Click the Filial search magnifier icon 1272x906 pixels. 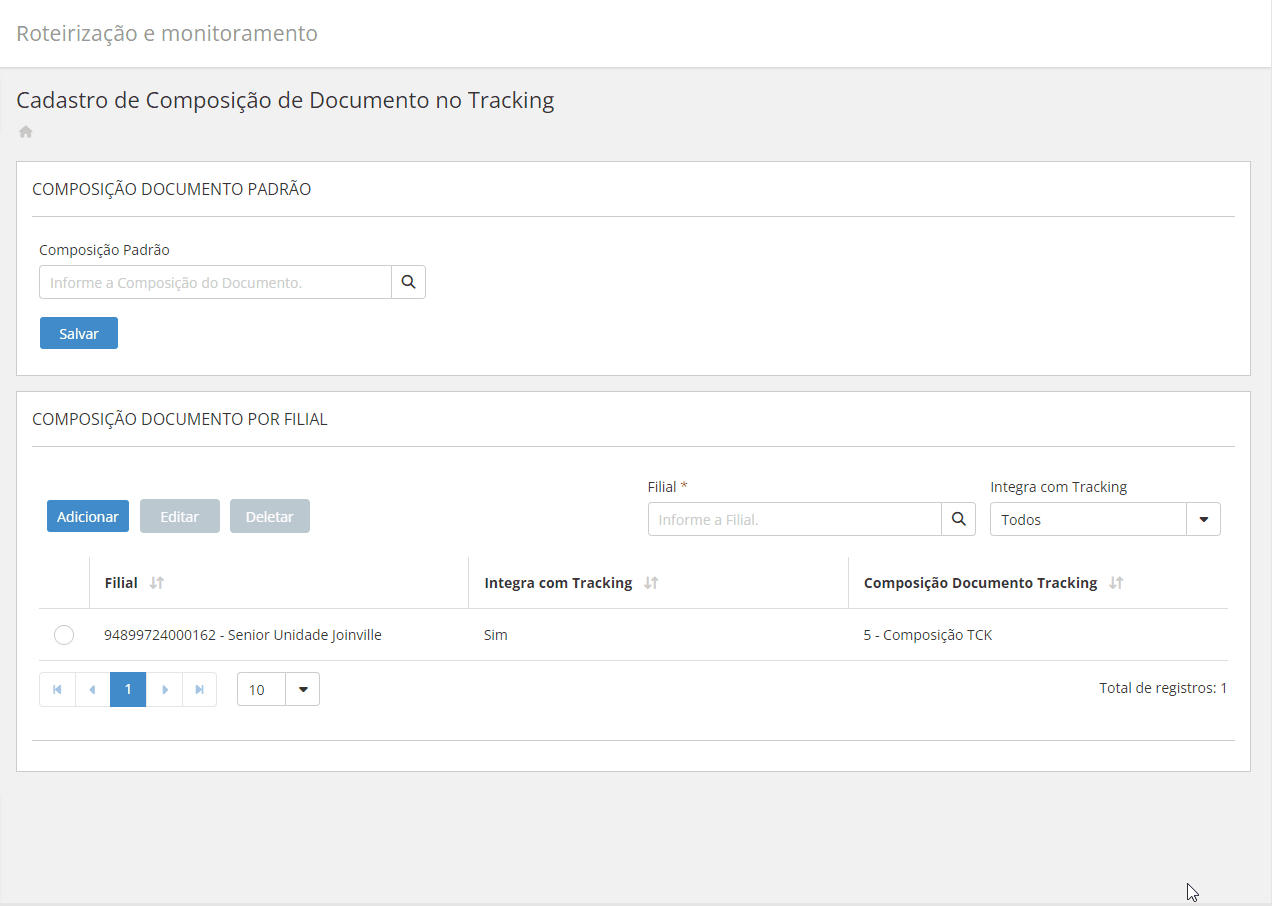[958, 519]
